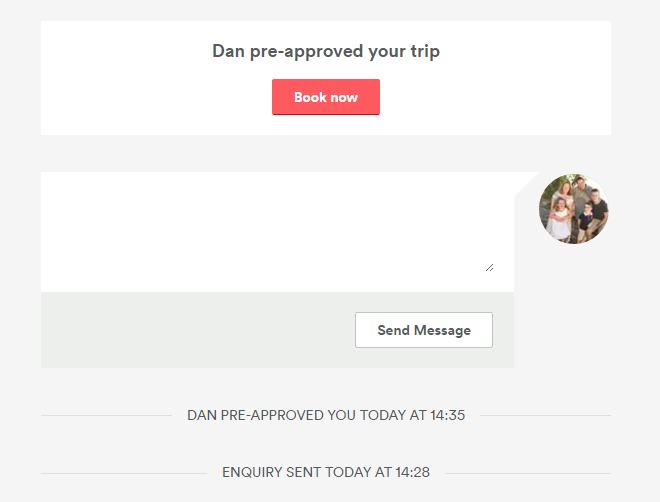Click the grey bar left of Send Message
Image resolution: width=660 pixels, height=502 pixels.
pyautogui.click(x=190, y=330)
